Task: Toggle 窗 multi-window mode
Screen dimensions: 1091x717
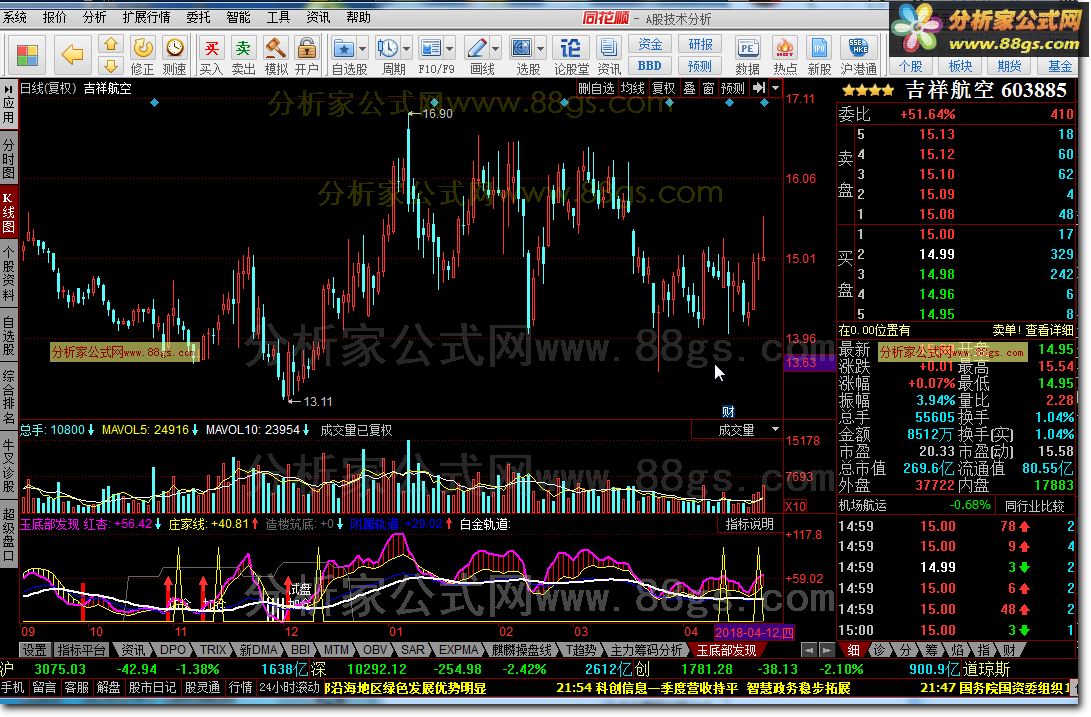Action: 708,88
